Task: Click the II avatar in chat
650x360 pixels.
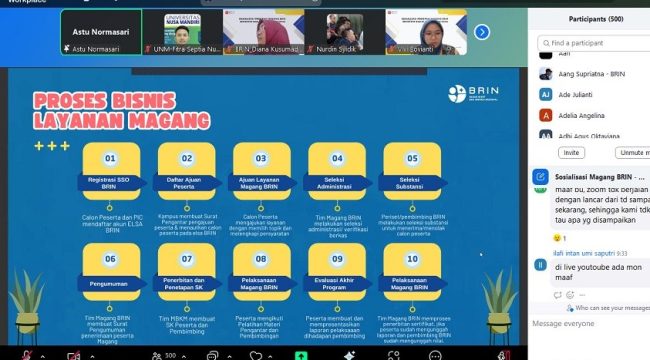Action: (540, 265)
